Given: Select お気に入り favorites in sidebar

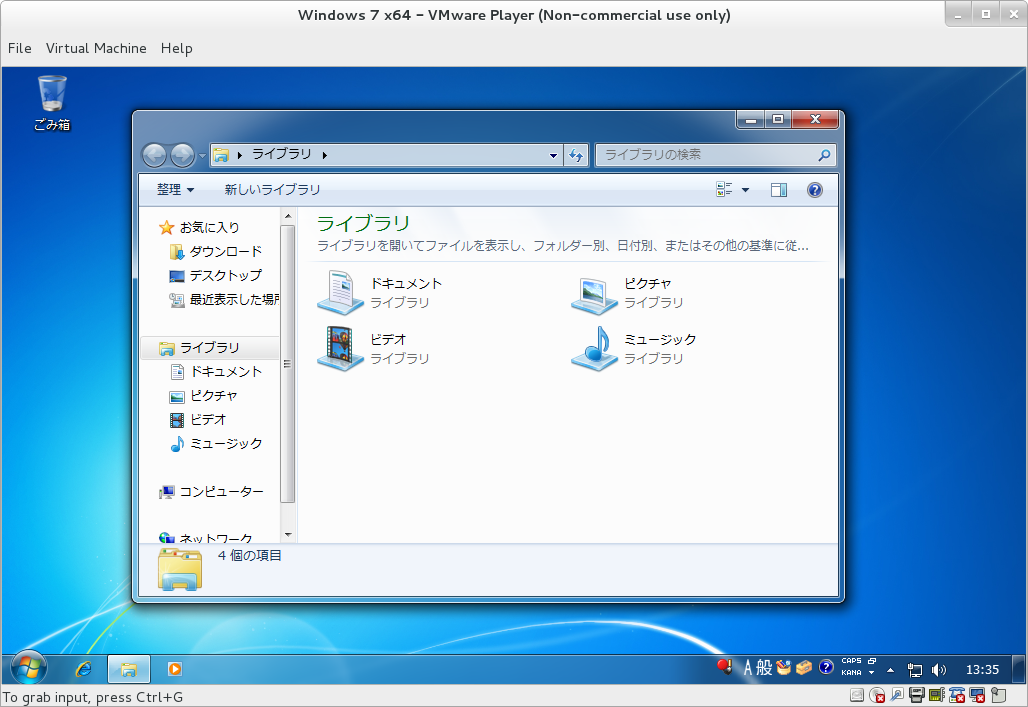Looking at the screenshot, I should [x=199, y=228].
